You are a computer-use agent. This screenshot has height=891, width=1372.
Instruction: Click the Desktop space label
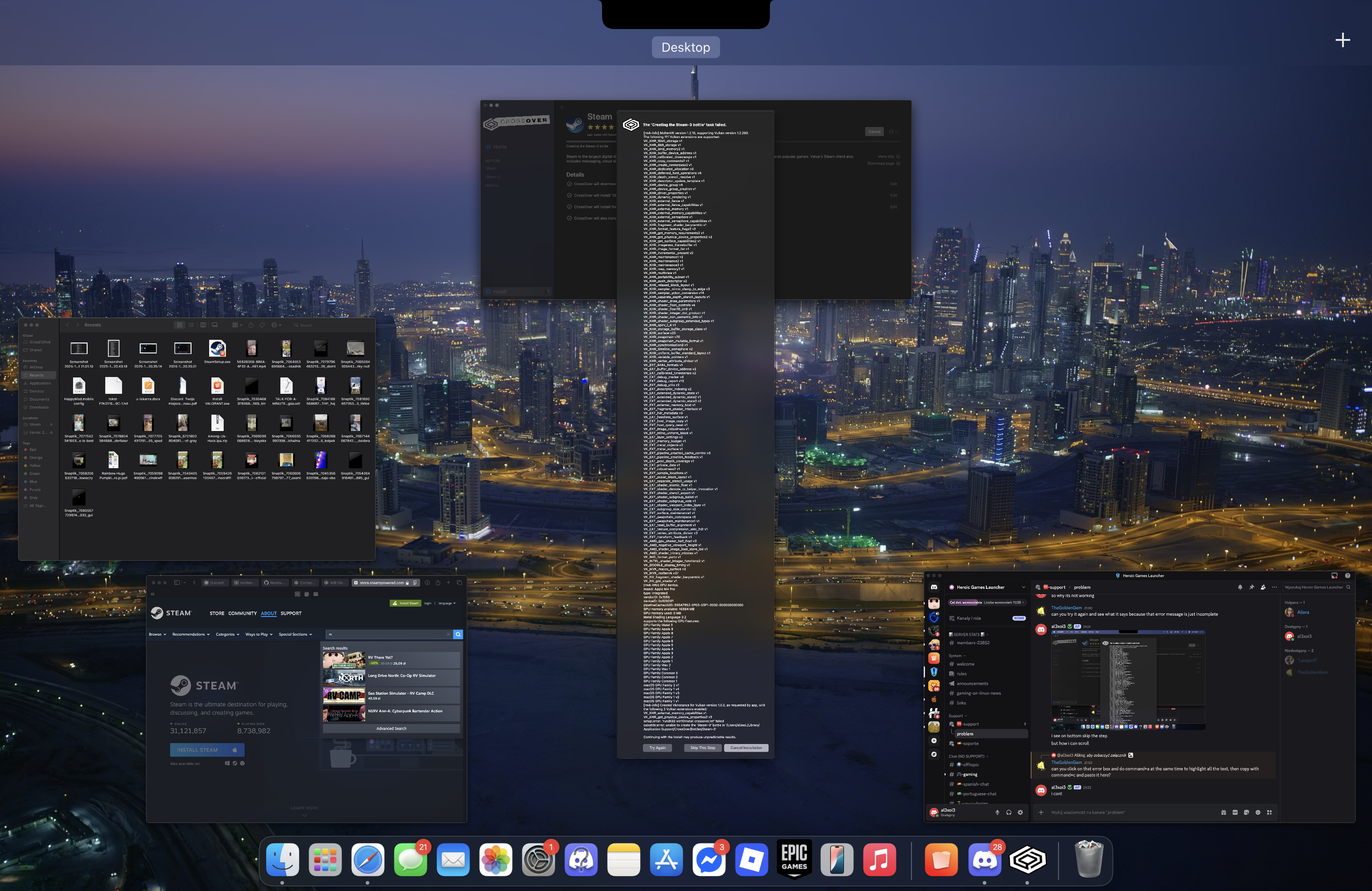coord(686,47)
